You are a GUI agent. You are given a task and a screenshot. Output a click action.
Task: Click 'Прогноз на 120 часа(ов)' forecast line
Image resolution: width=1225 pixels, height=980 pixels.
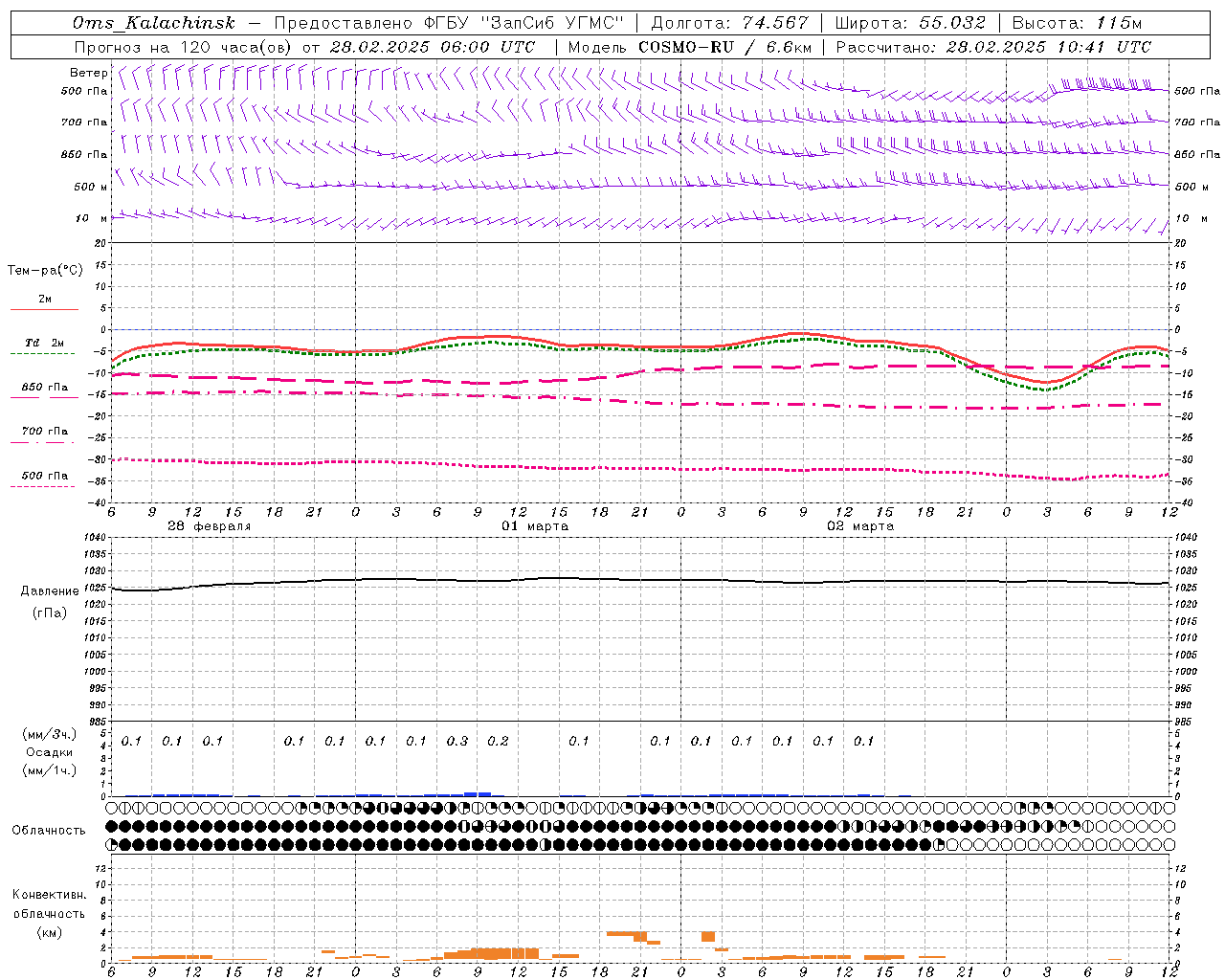pyautogui.click(x=185, y=47)
